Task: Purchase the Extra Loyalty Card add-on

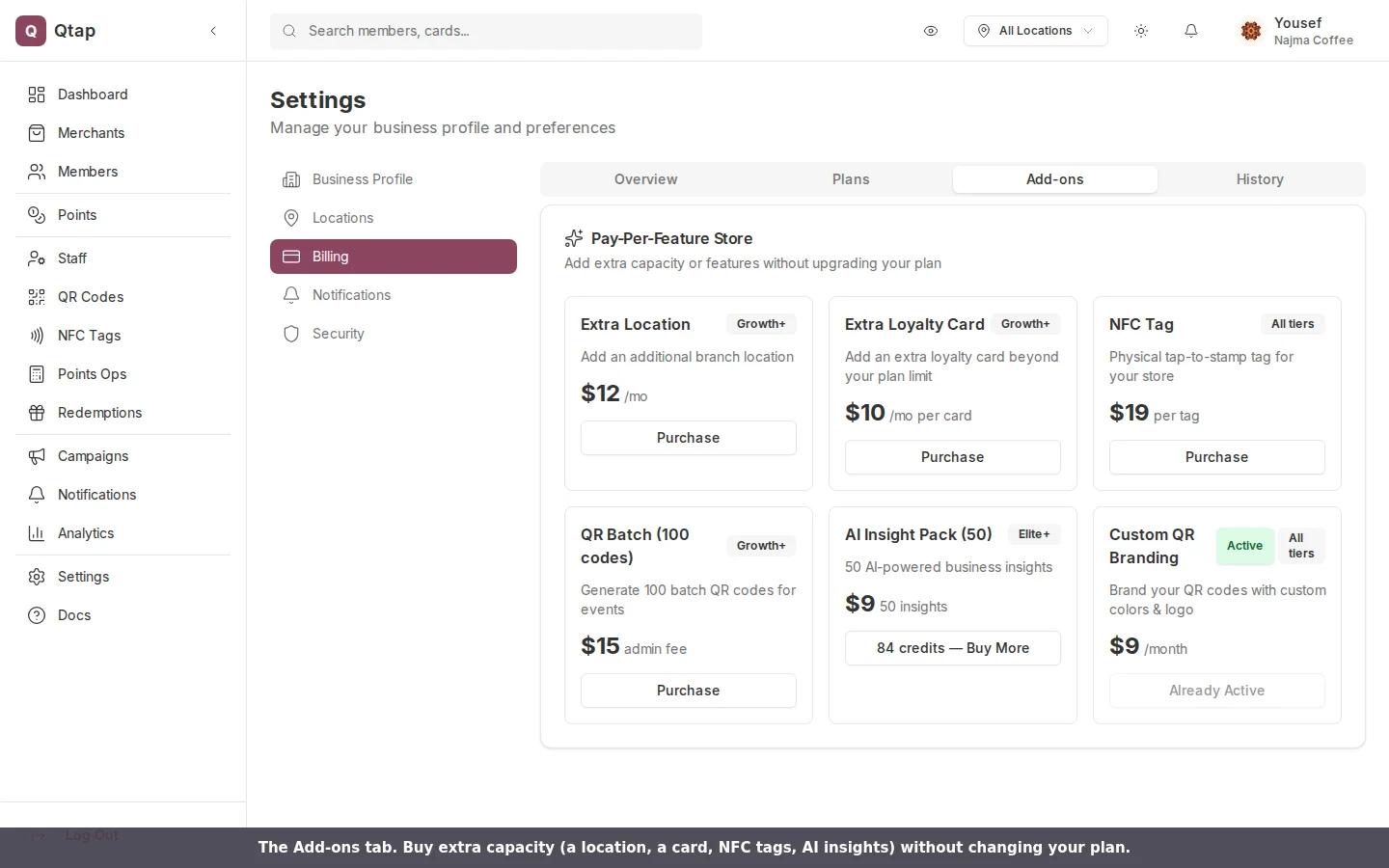Action: [x=953, y=457]
